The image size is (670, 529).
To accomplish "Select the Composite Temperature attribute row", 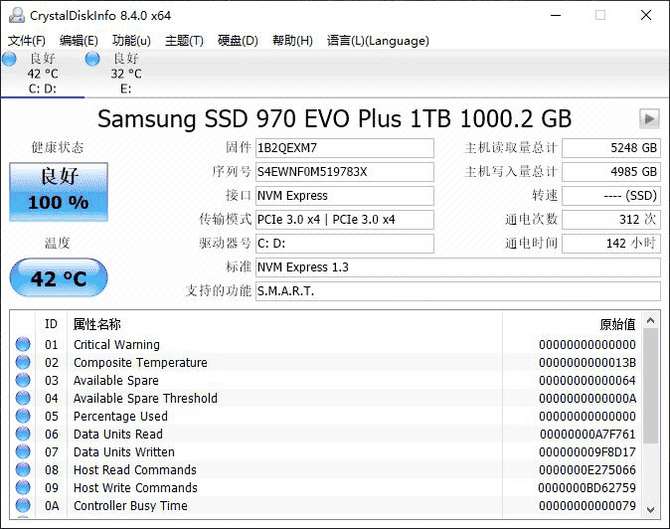I will point(326,362).
